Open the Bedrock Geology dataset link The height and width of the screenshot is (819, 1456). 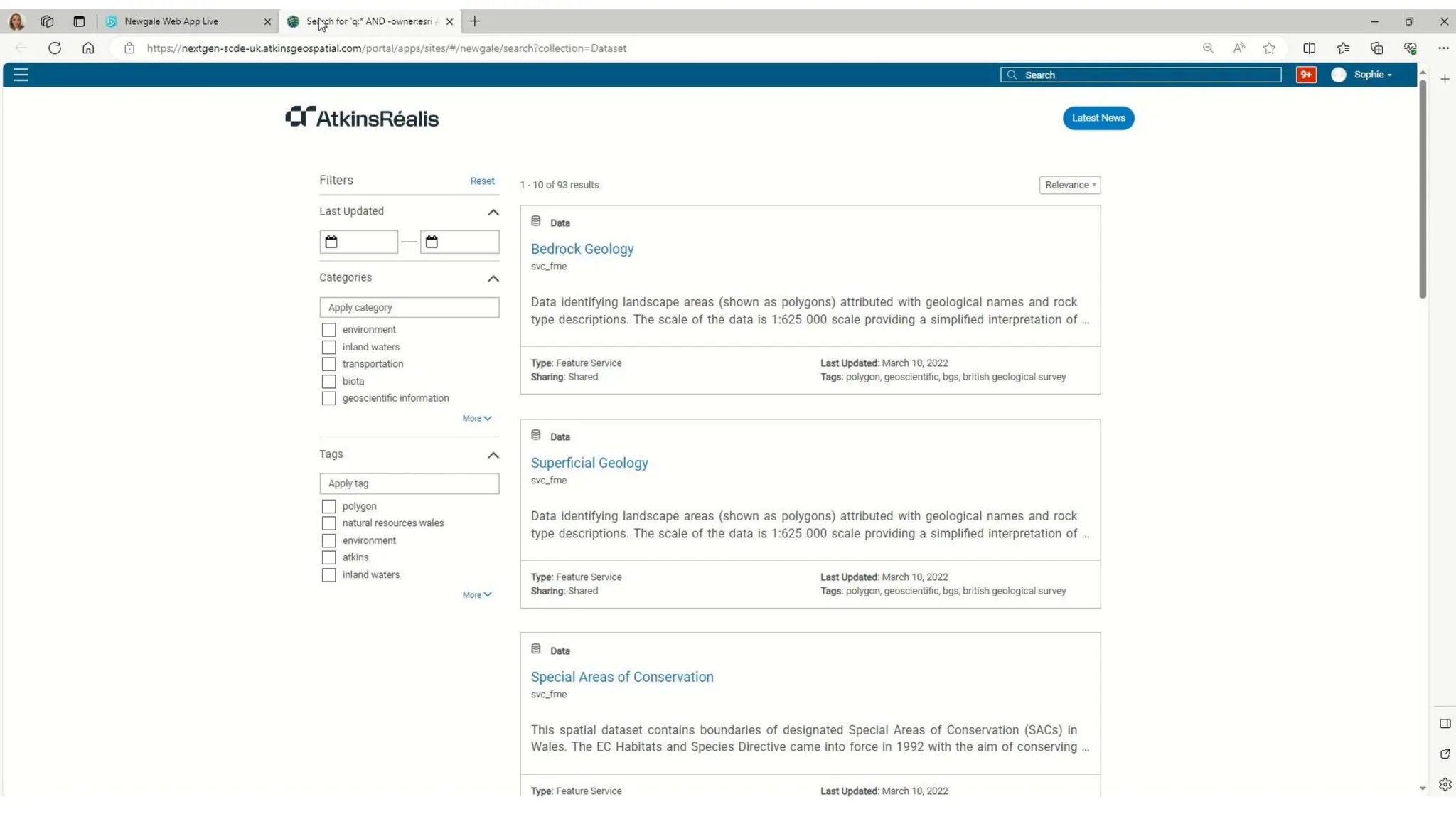pos(582,249)
